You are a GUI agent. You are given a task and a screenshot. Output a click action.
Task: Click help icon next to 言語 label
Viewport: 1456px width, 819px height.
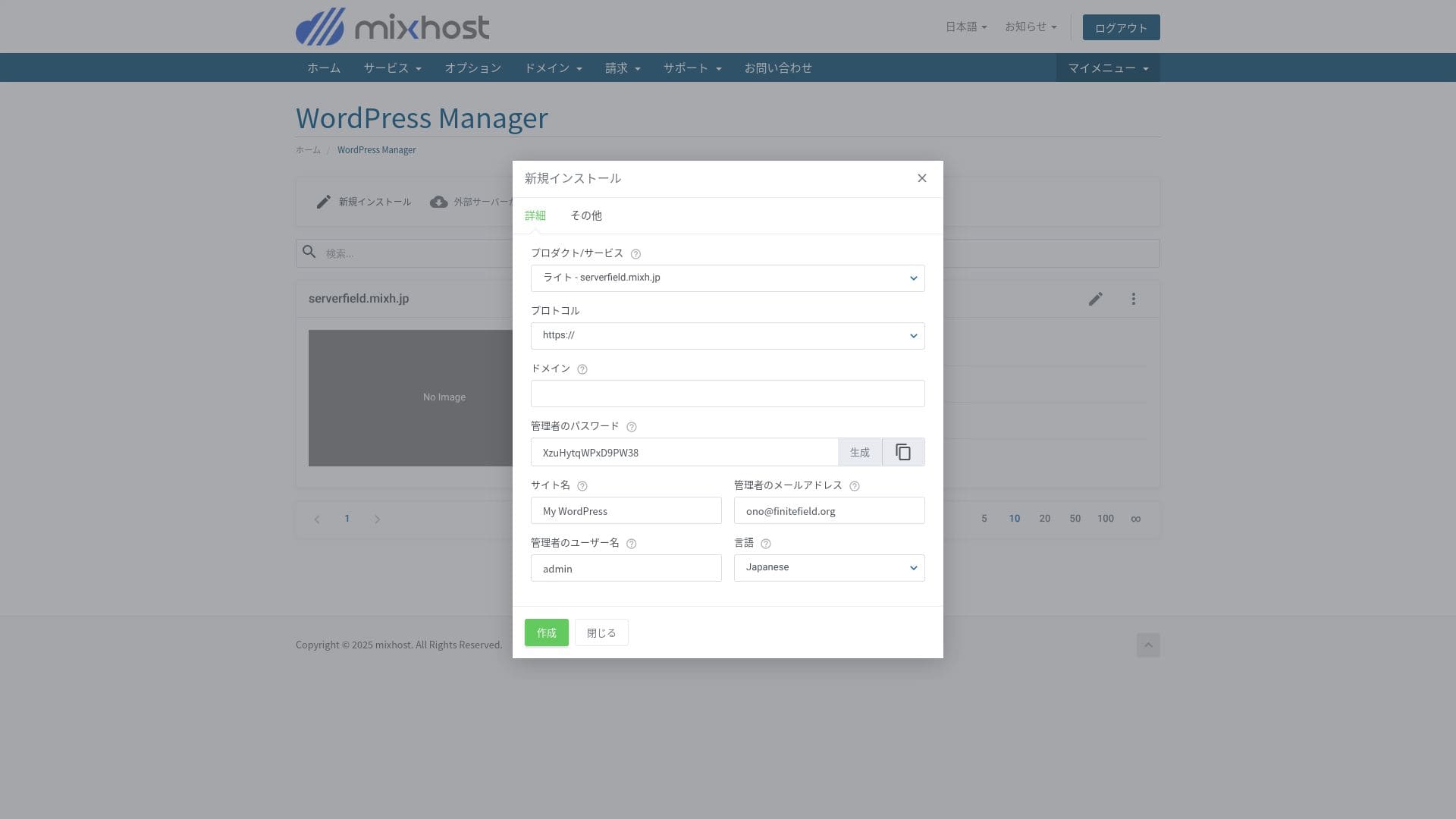pos(765,544)
